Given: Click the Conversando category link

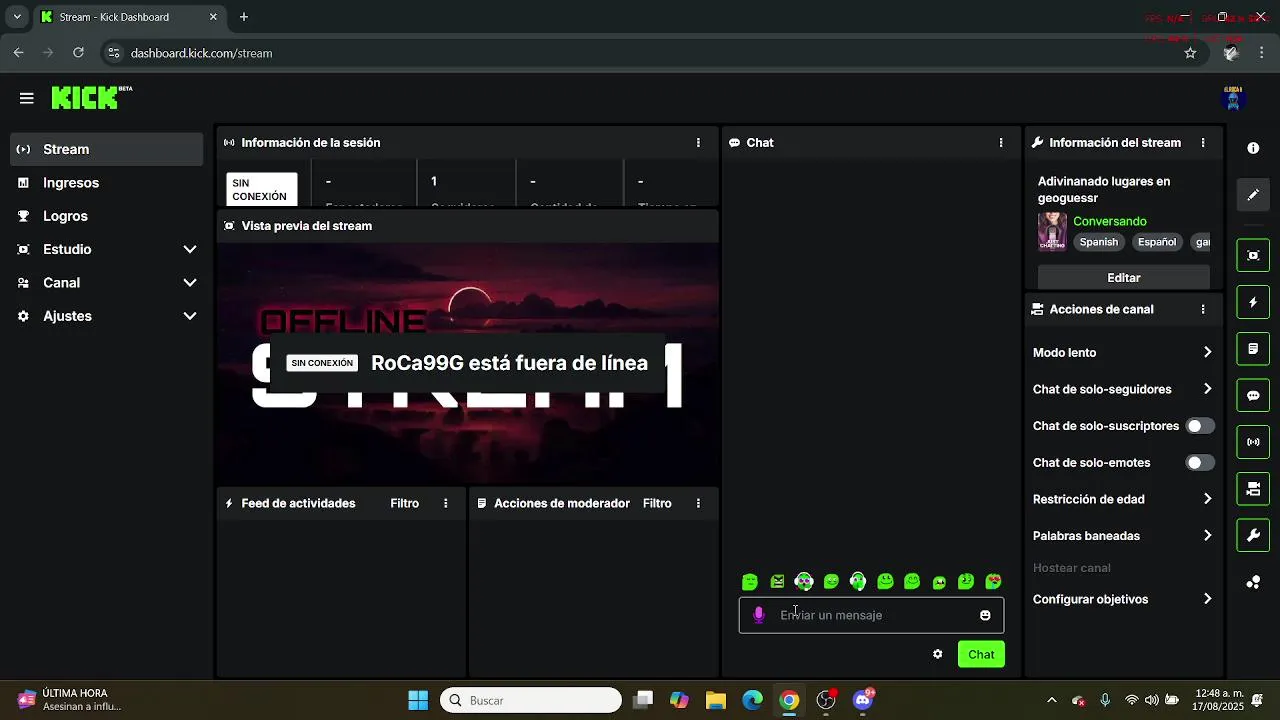Looking at the screenshot, I should pyautogui.click(x=1110, y=221).
